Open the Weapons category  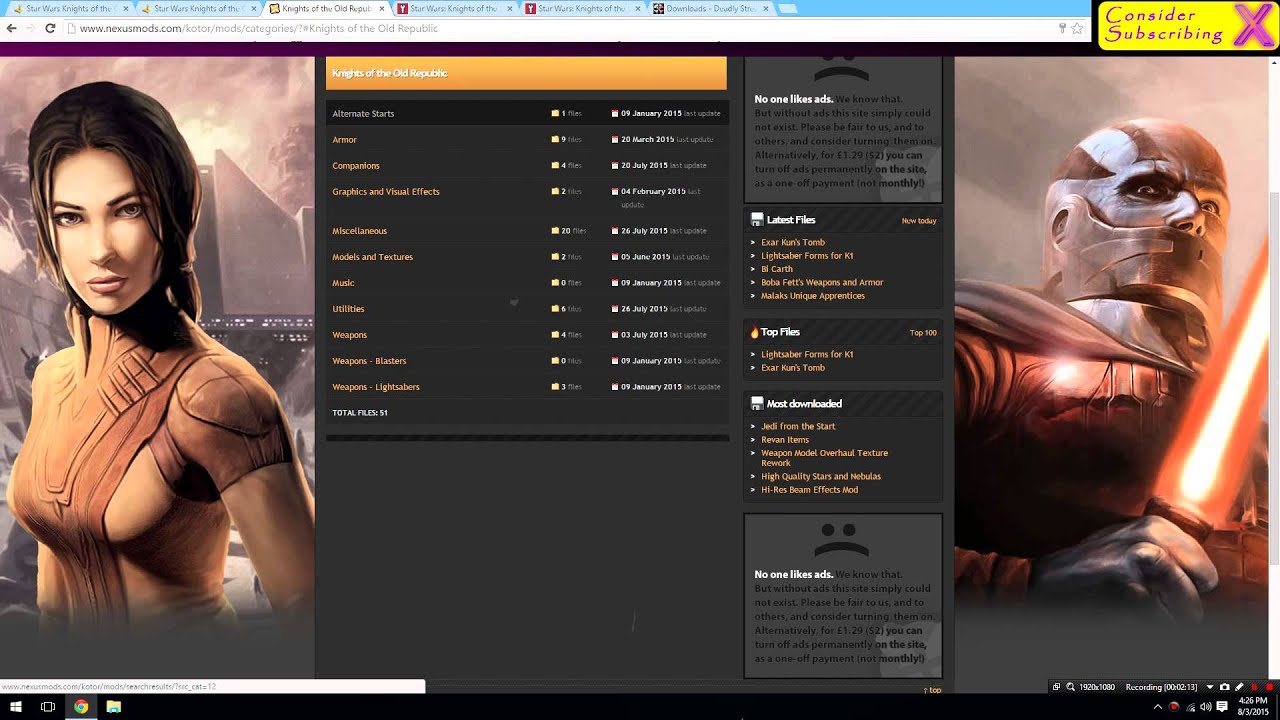(349, 335)
